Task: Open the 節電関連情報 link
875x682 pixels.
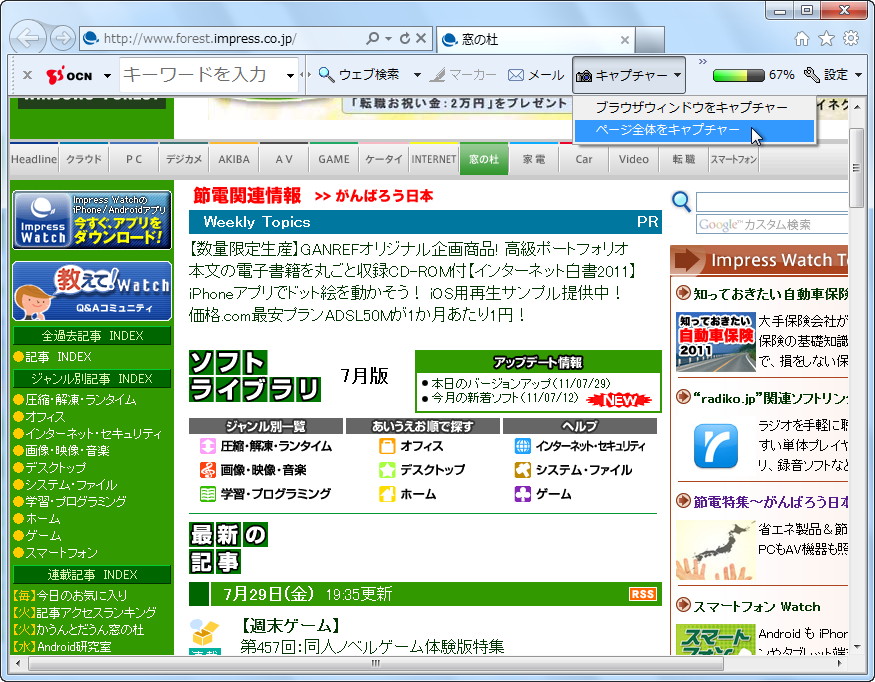Action: (x=247, y=195)
